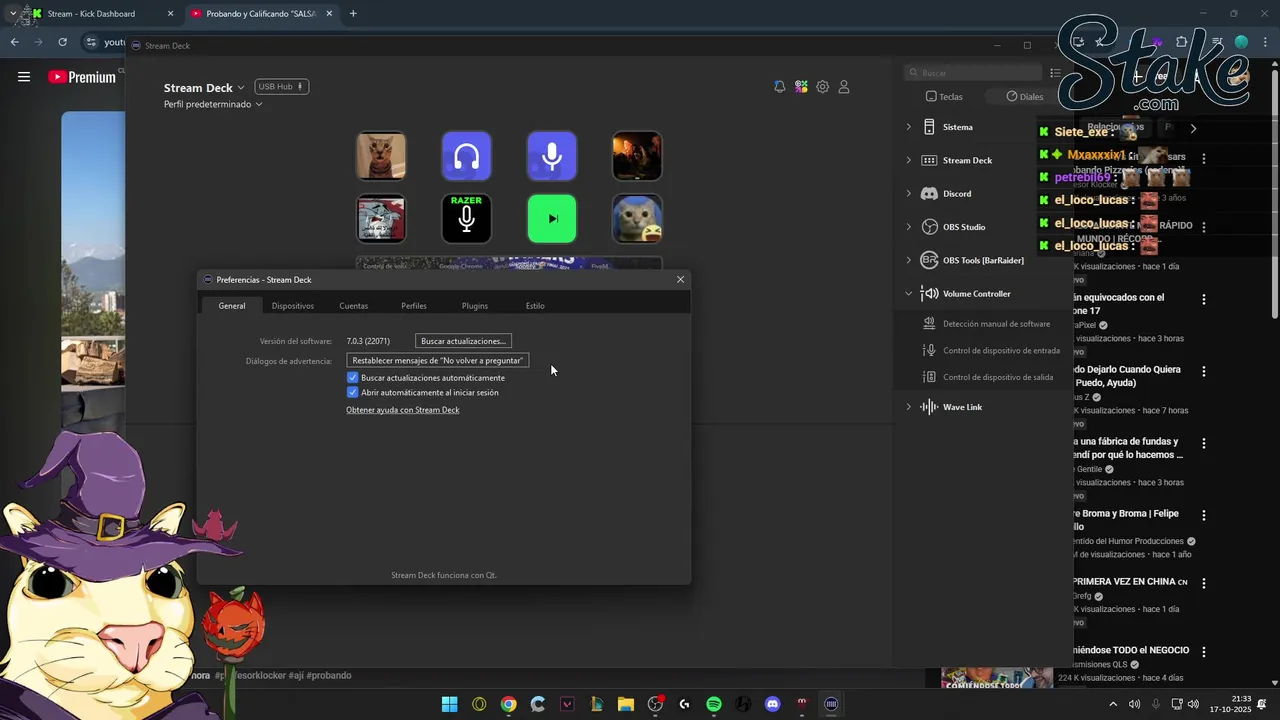Open Spotify from the taskbar

[x=713, y=704]
